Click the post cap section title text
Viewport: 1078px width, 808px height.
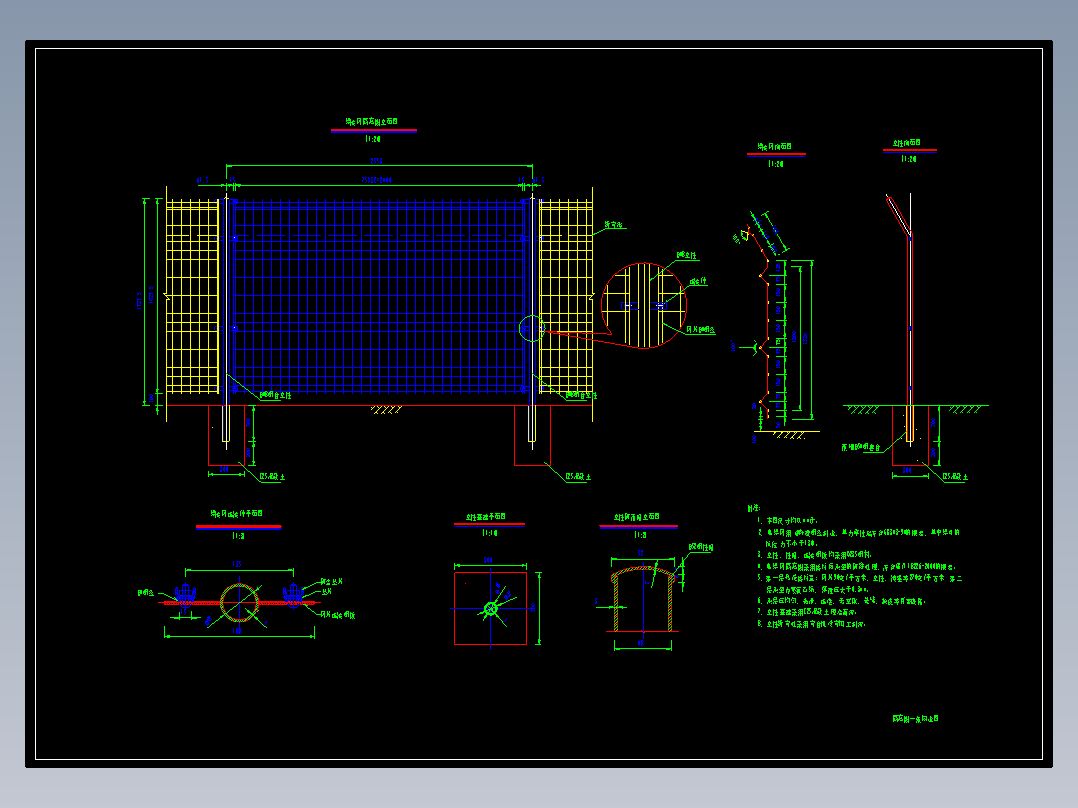point(637,516)
